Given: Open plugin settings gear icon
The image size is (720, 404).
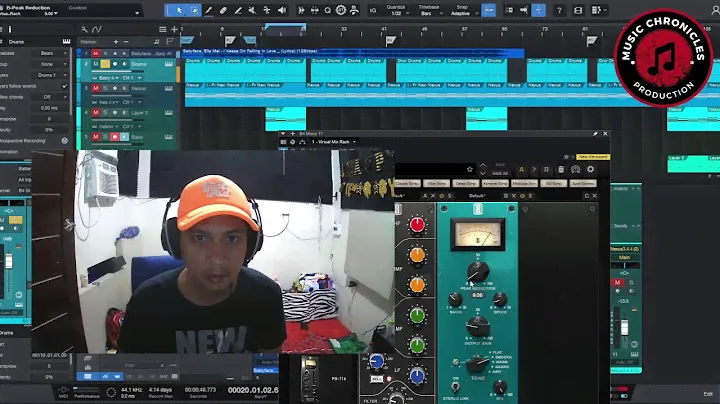Looking at the screenshot, I should 590,169.
